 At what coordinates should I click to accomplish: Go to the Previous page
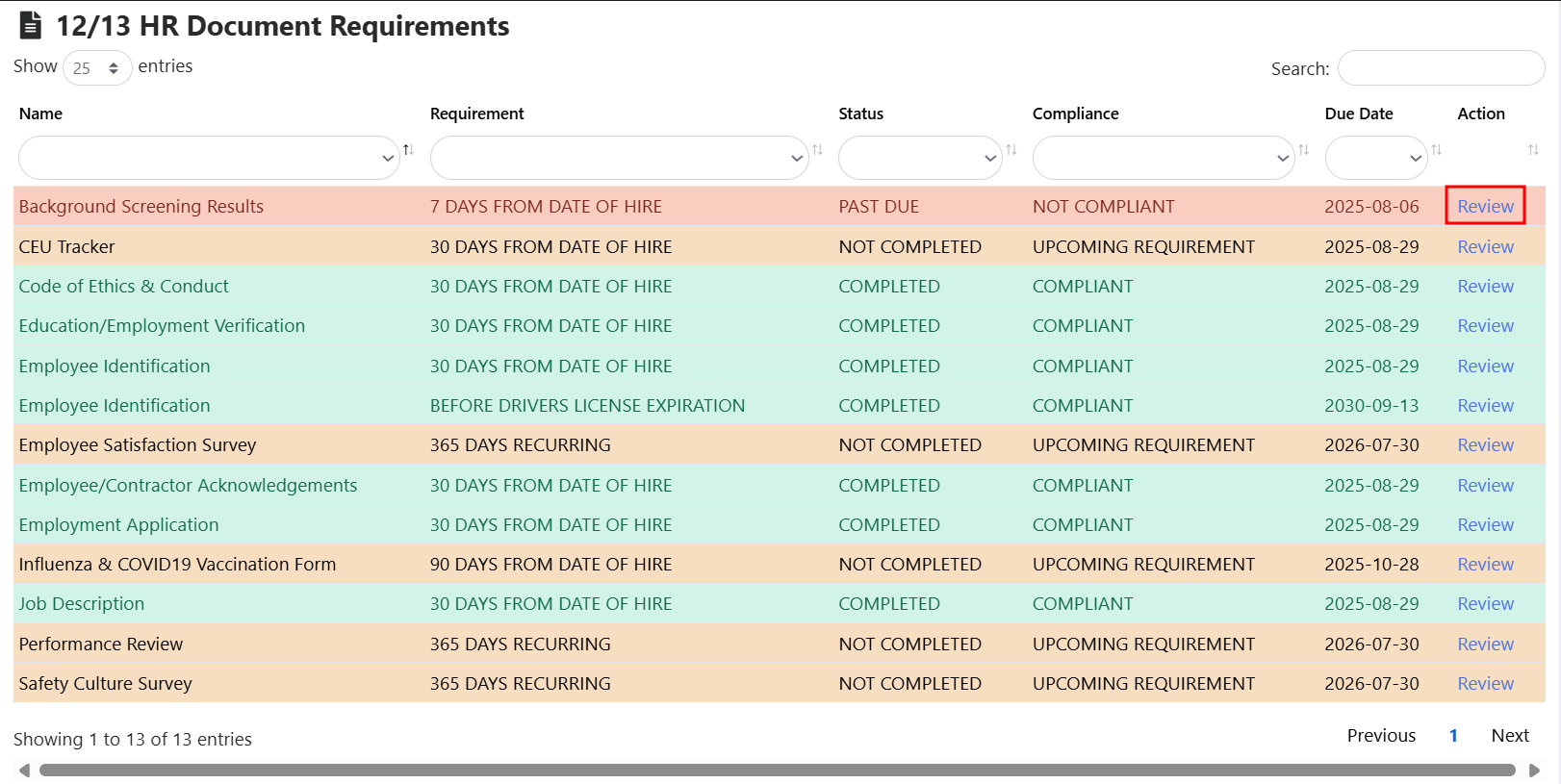click(x=1380, y=736)
